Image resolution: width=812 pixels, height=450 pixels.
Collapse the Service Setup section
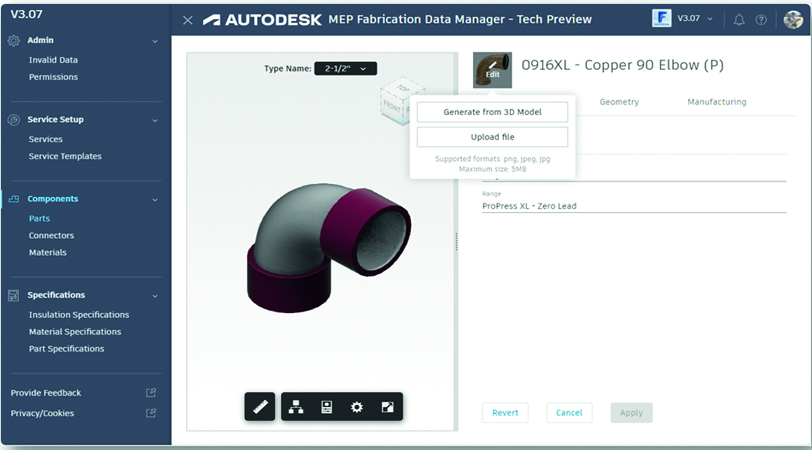click(155, 120)
